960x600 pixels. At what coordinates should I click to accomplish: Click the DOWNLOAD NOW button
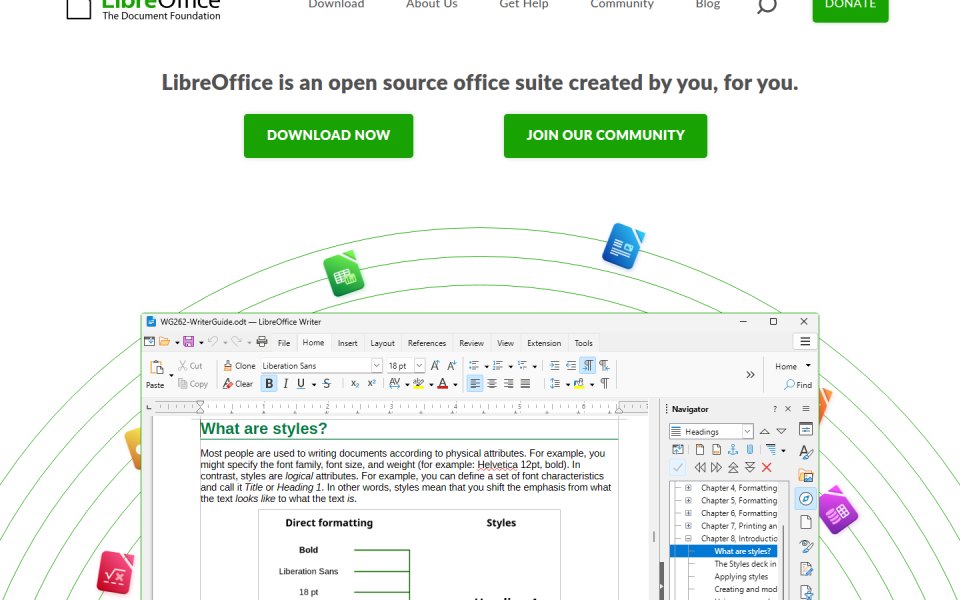point(328,135)
